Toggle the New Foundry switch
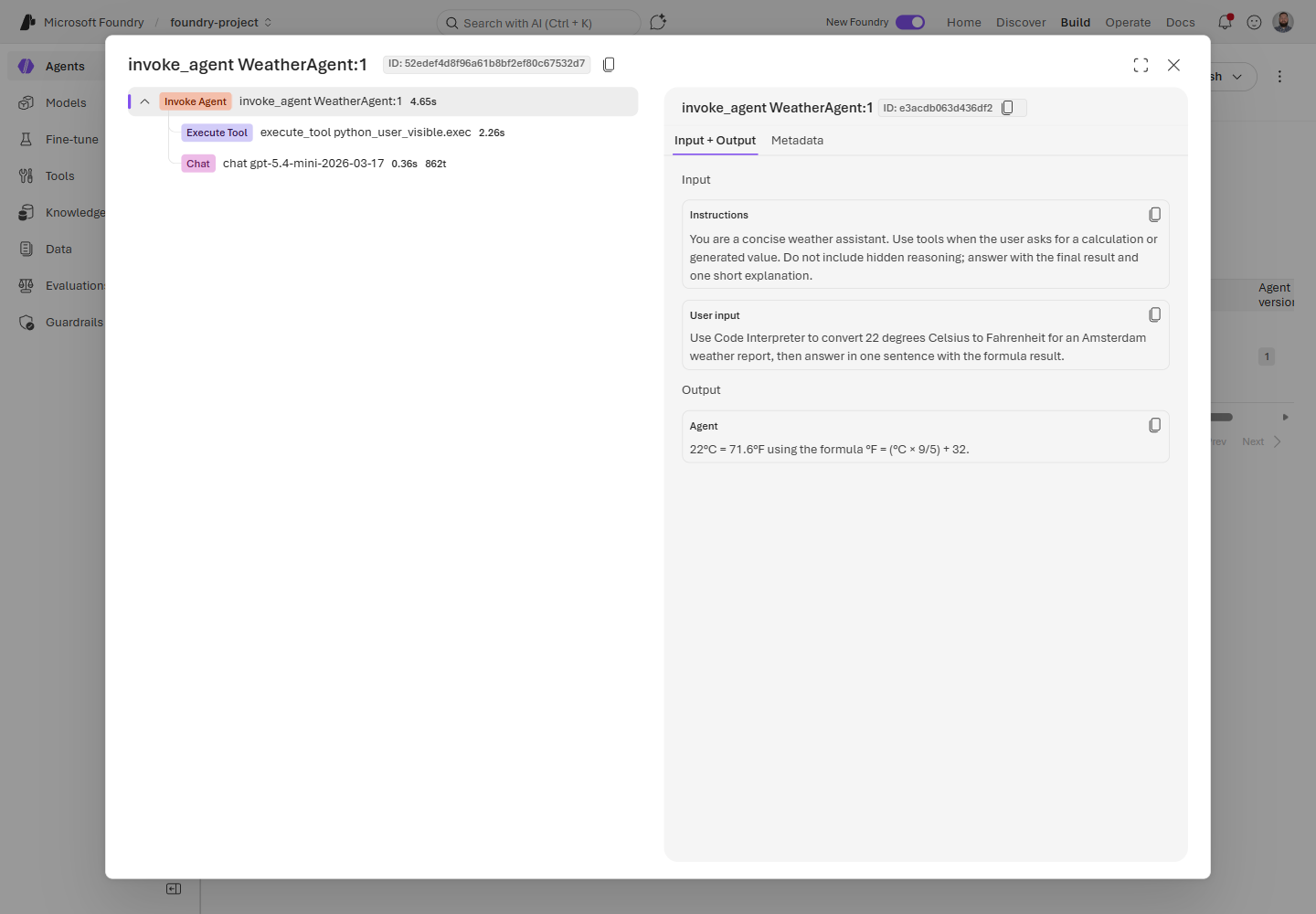The image size is (1316, 914). 910,22
